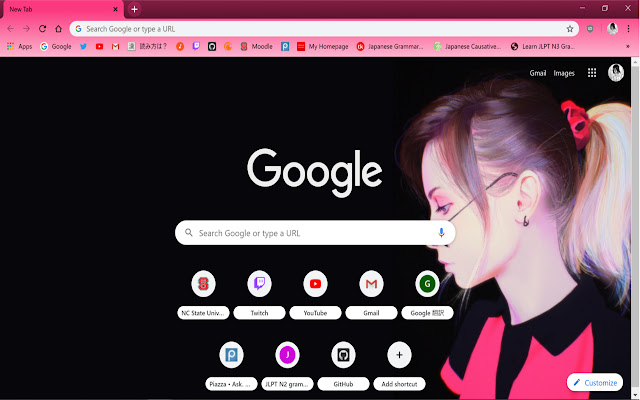Minimize the Chrome window
Screen dimensions: 640x400
[582, 8]
